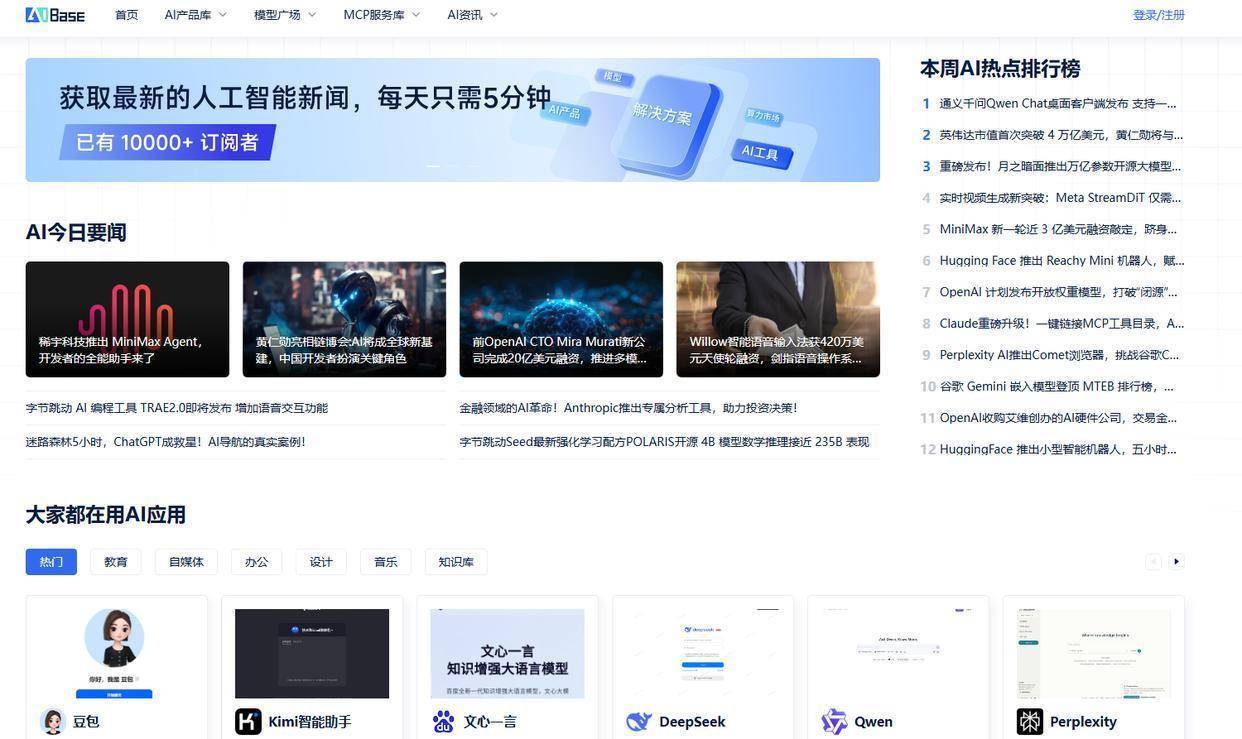The image size is (1242, 739).
Task: Open rank 4 Meta StreamDiT article
Action: point(1060,198)
